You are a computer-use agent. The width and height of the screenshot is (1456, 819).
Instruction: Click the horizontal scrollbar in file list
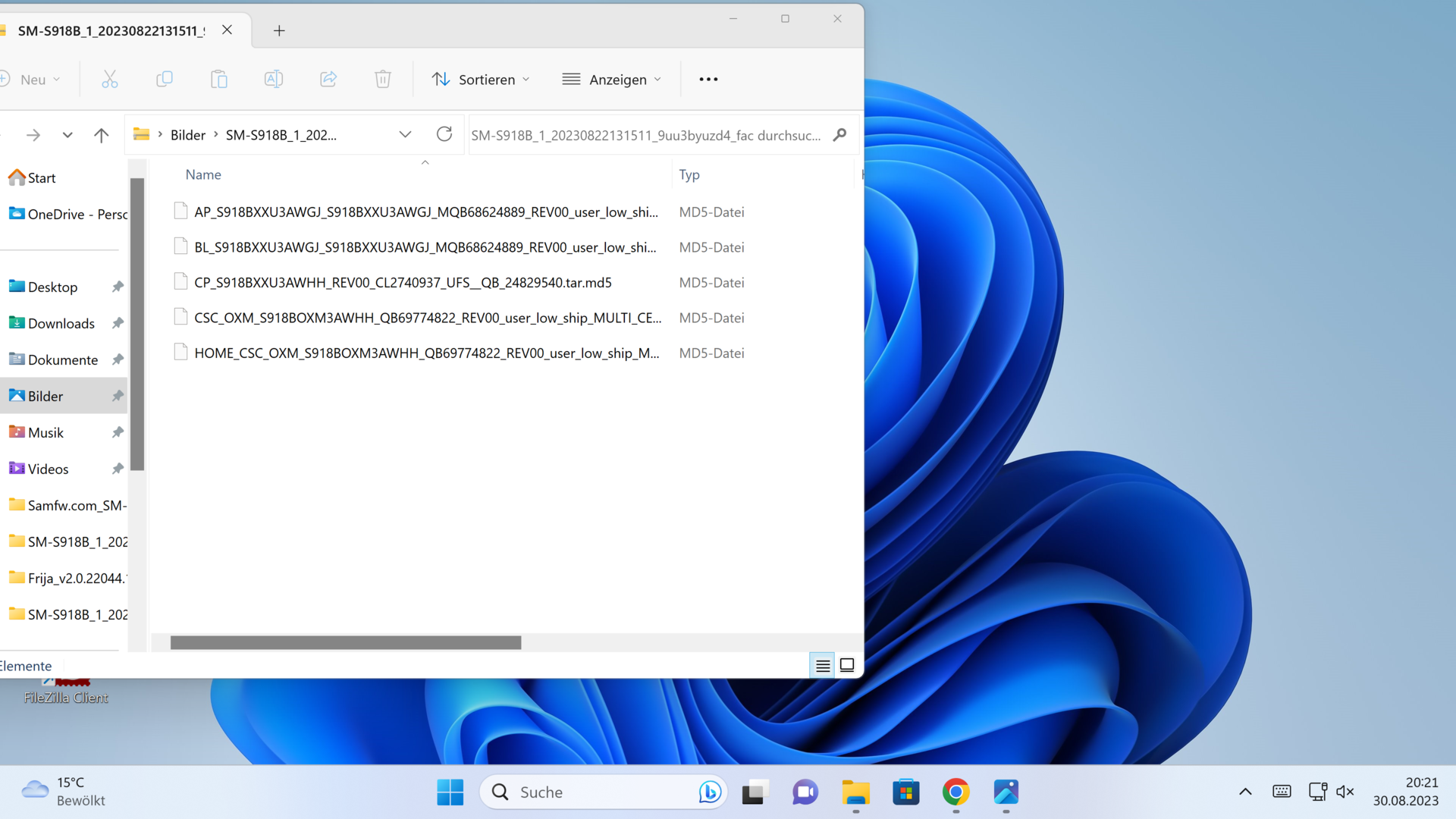coord(346,642)
